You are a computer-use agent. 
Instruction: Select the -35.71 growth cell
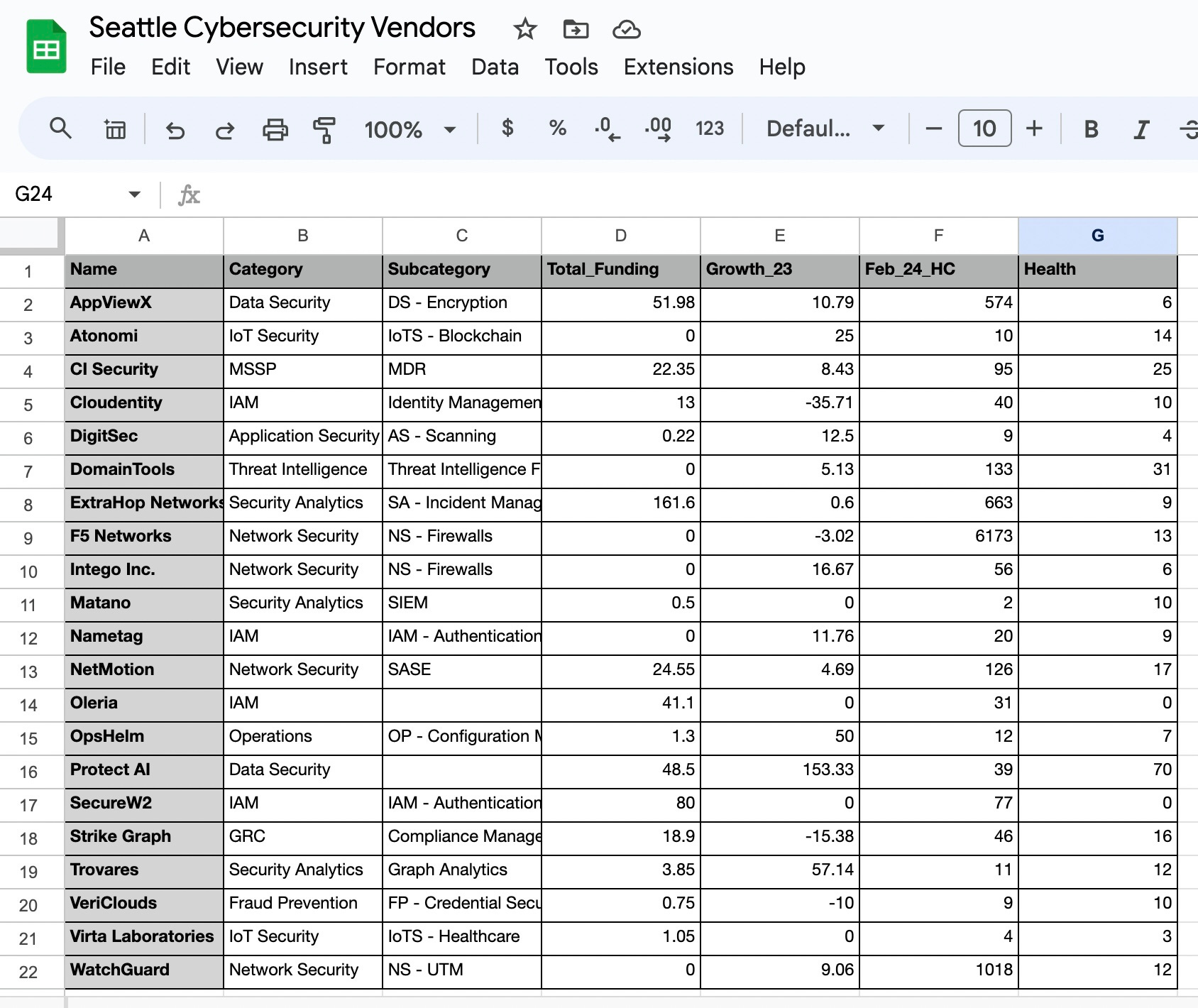tap(780, 404)
